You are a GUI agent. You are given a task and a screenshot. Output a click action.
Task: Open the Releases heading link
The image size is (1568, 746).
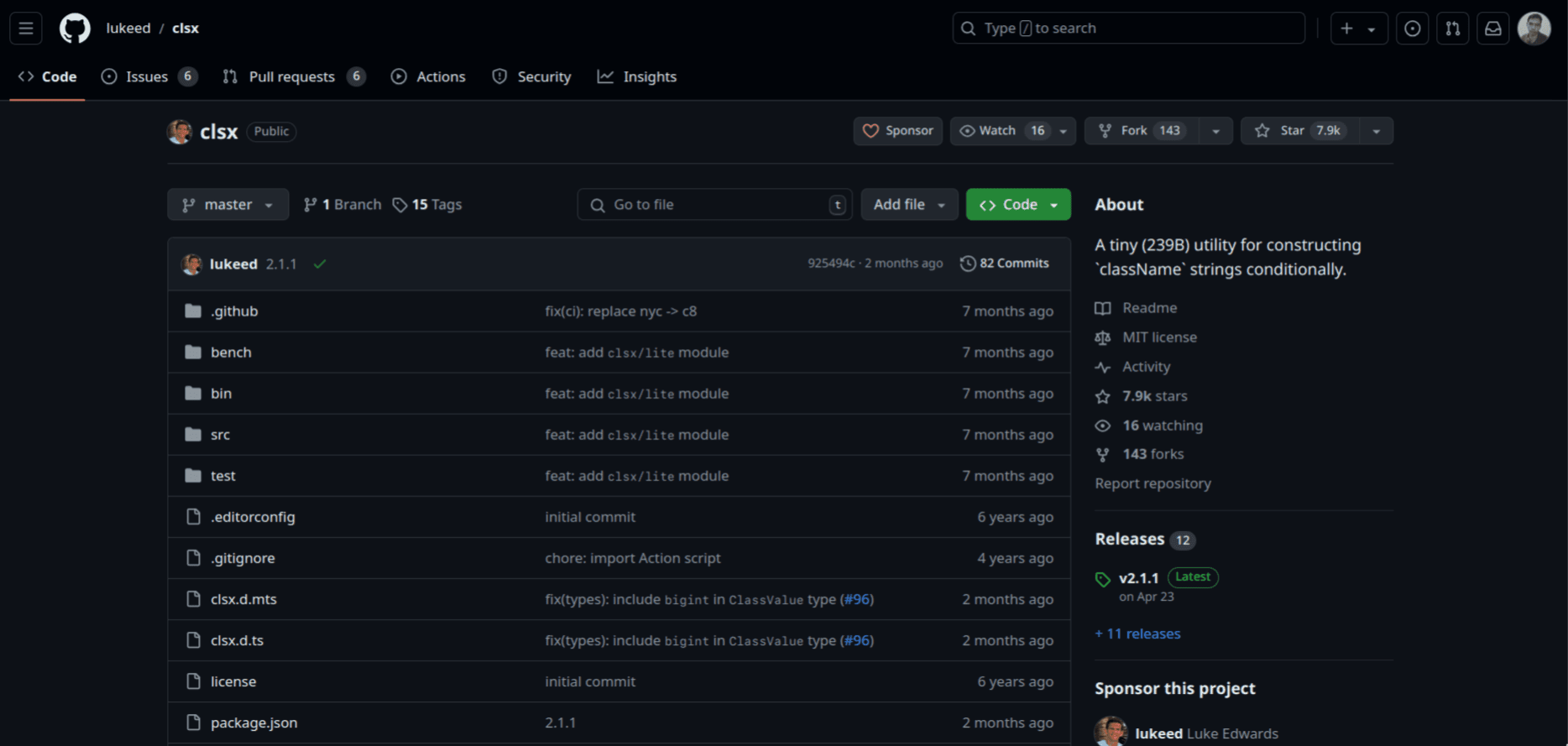pos(1129,539)
